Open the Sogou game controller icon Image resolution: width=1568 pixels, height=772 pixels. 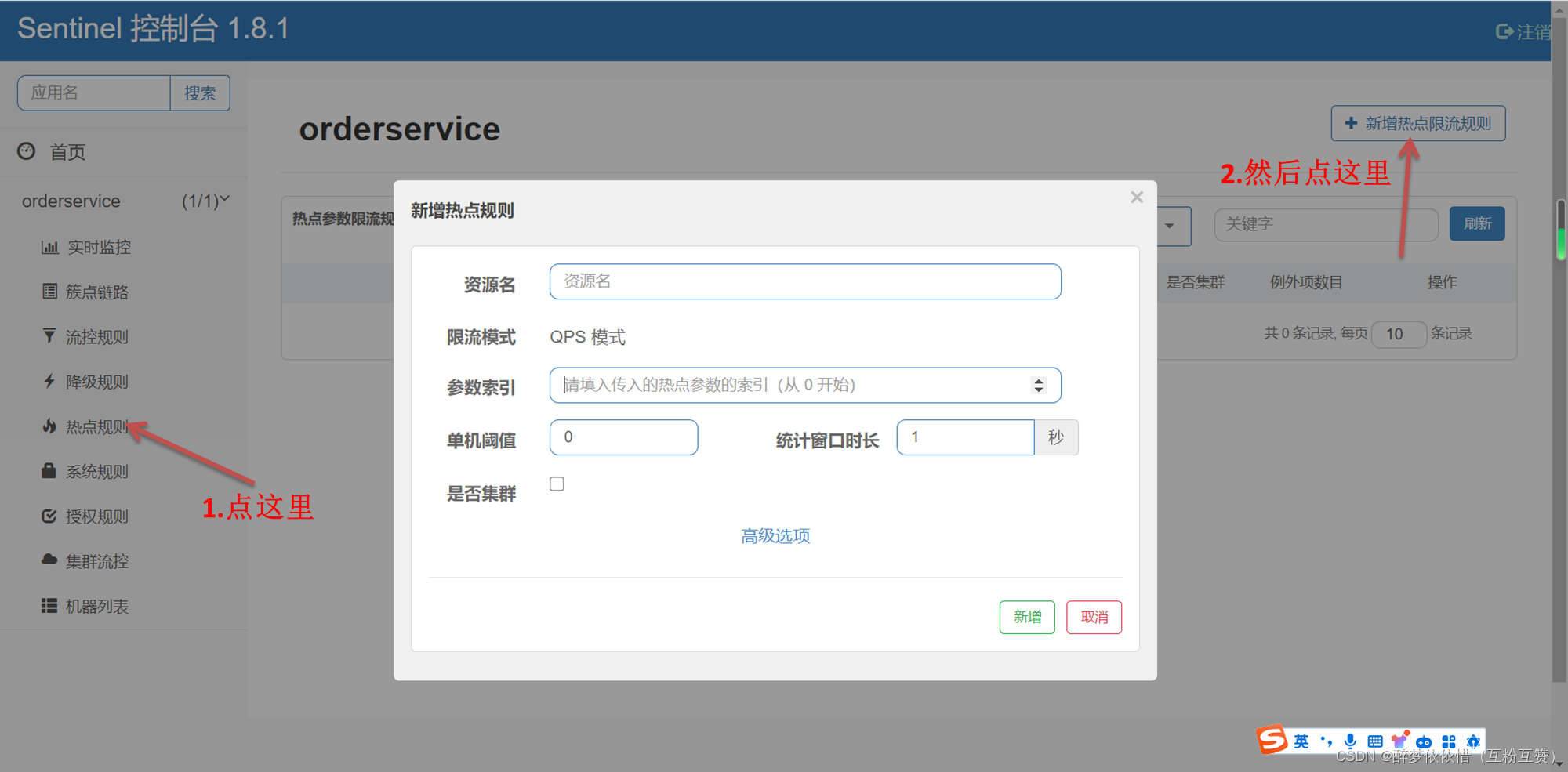[1424, 742]
